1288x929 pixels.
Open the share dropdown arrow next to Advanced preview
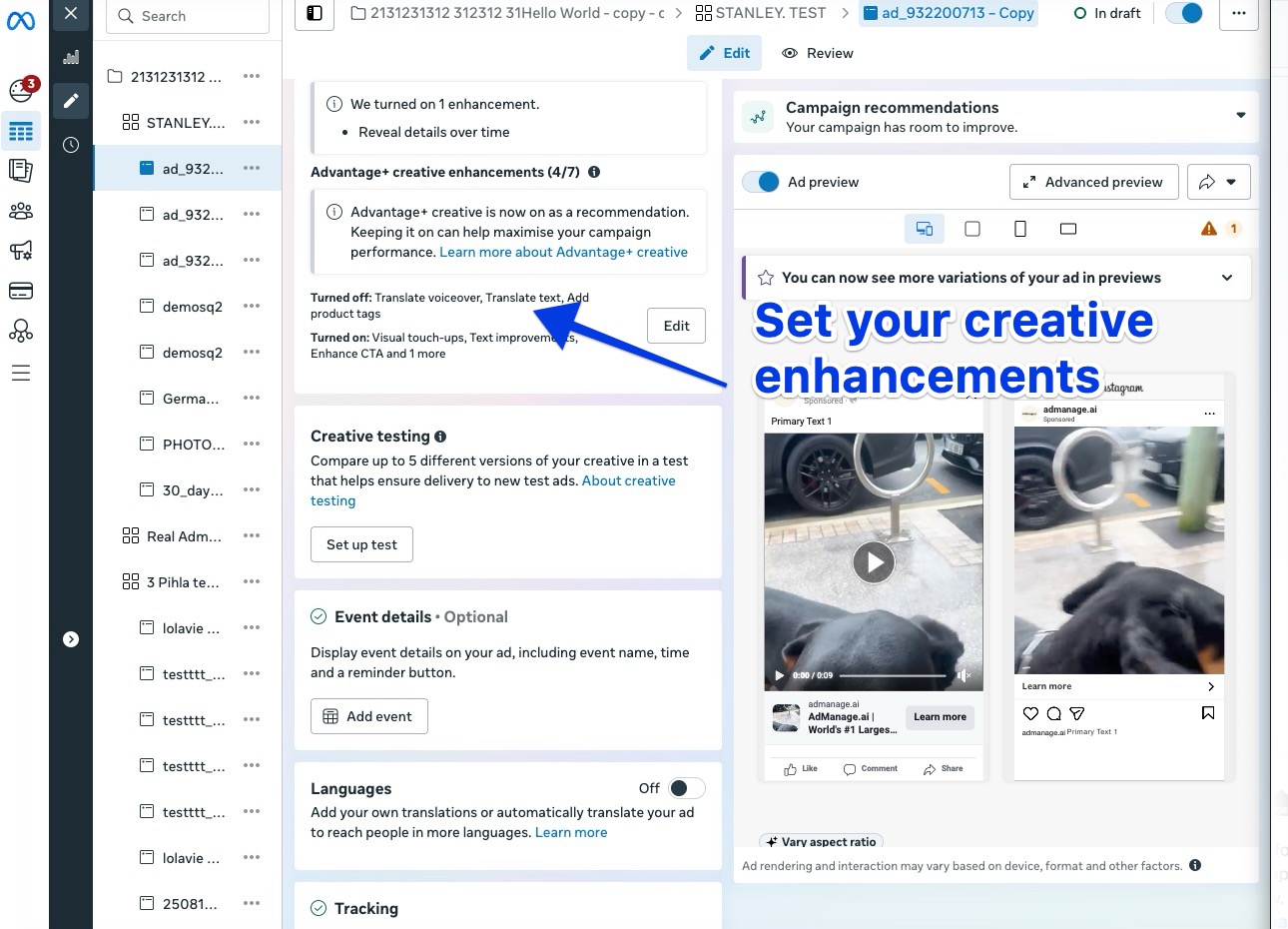[x=1230, y=182]
